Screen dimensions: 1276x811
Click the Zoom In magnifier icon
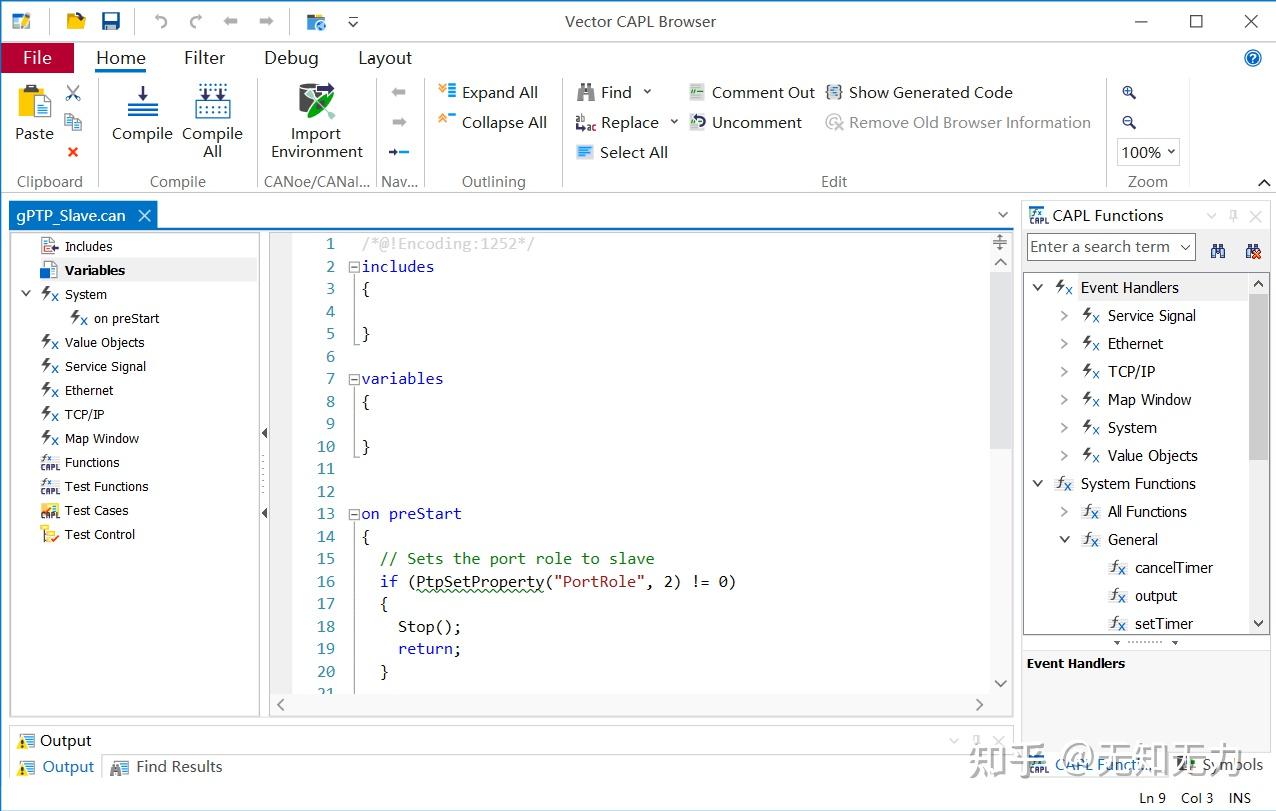pos(1129,92)
